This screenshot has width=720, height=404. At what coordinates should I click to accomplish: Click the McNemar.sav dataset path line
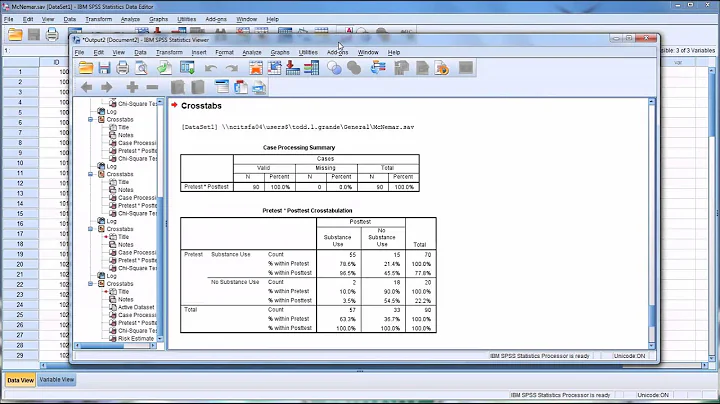tap(298, 127)
